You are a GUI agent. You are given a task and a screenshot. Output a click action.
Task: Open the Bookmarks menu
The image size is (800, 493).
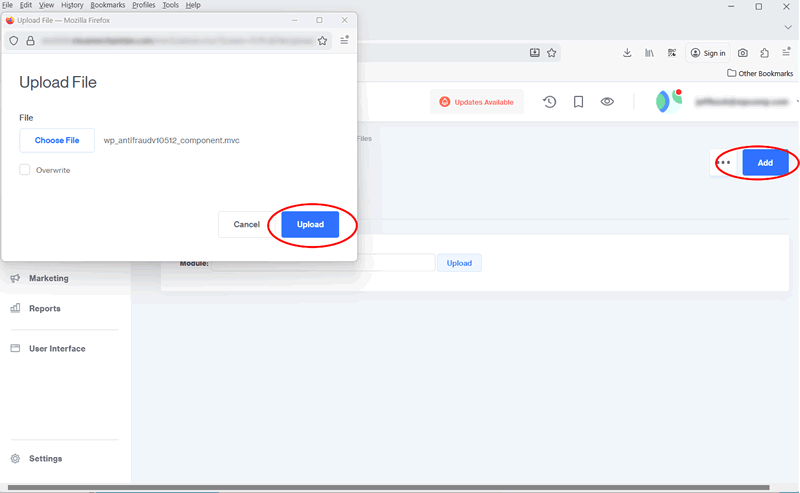tap(108, 5)
